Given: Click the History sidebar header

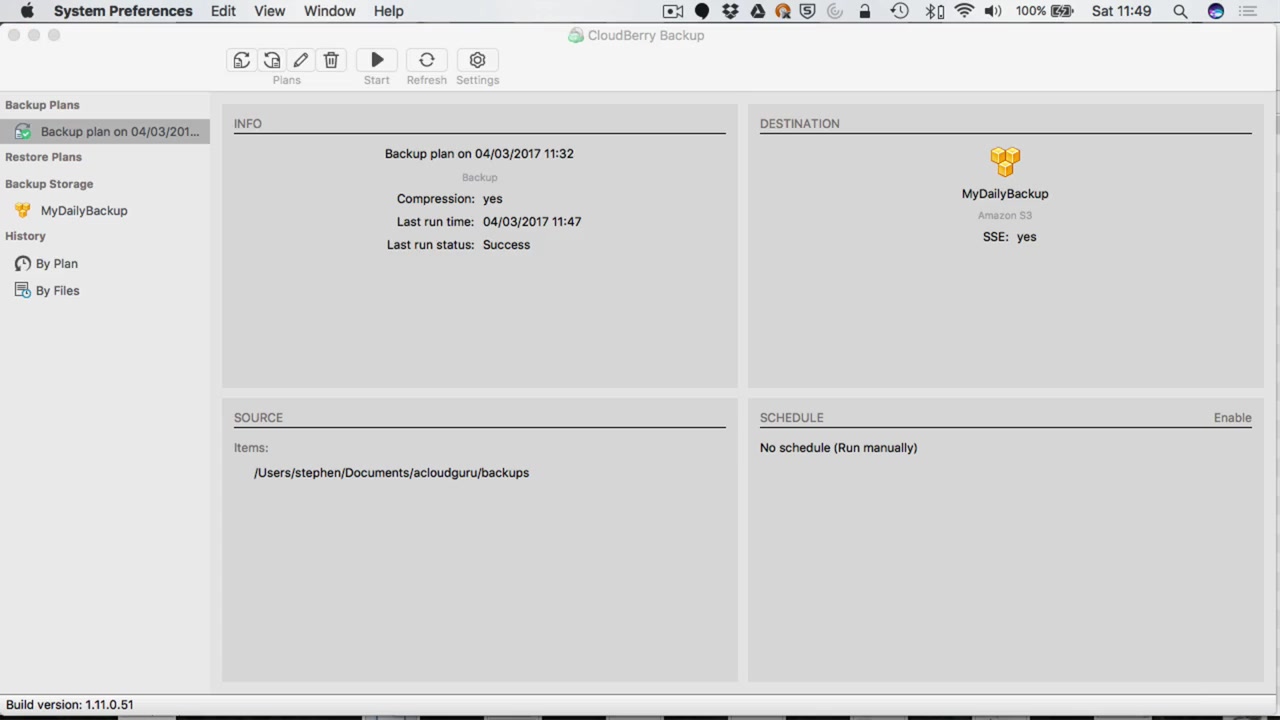Looking at the screenshot, I should click(x=25, y=236).
